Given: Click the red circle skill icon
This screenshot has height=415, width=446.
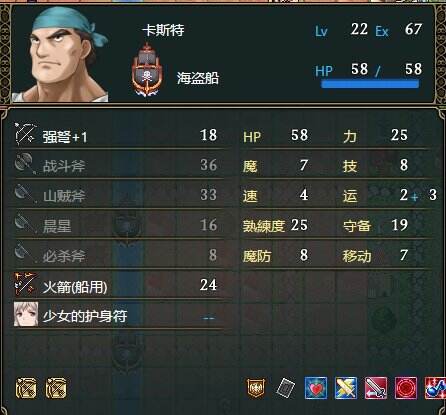Looking at the screenshot, I should tap(406, 388).
